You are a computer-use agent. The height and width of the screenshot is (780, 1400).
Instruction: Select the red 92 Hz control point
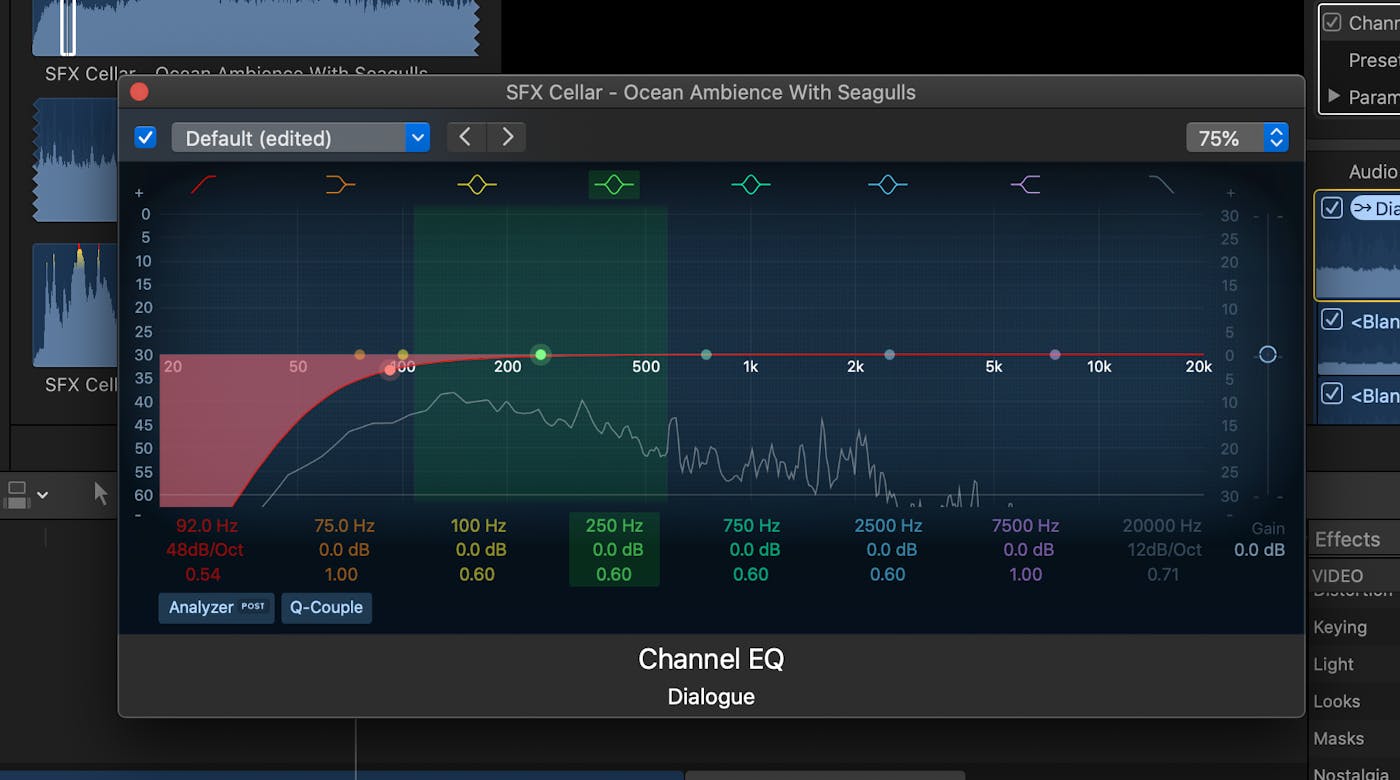pos(390,370)
